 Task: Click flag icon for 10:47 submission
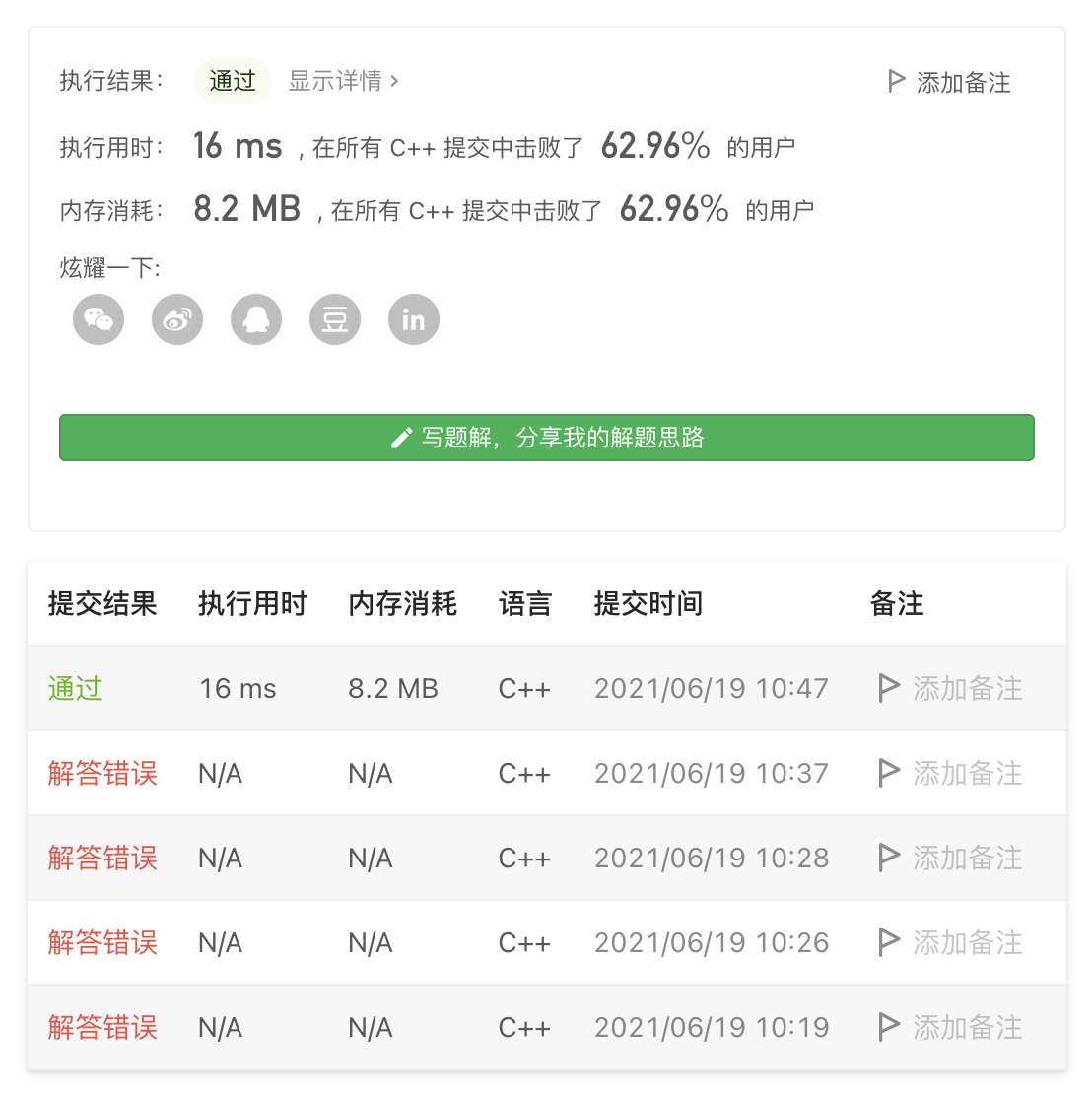888,688
